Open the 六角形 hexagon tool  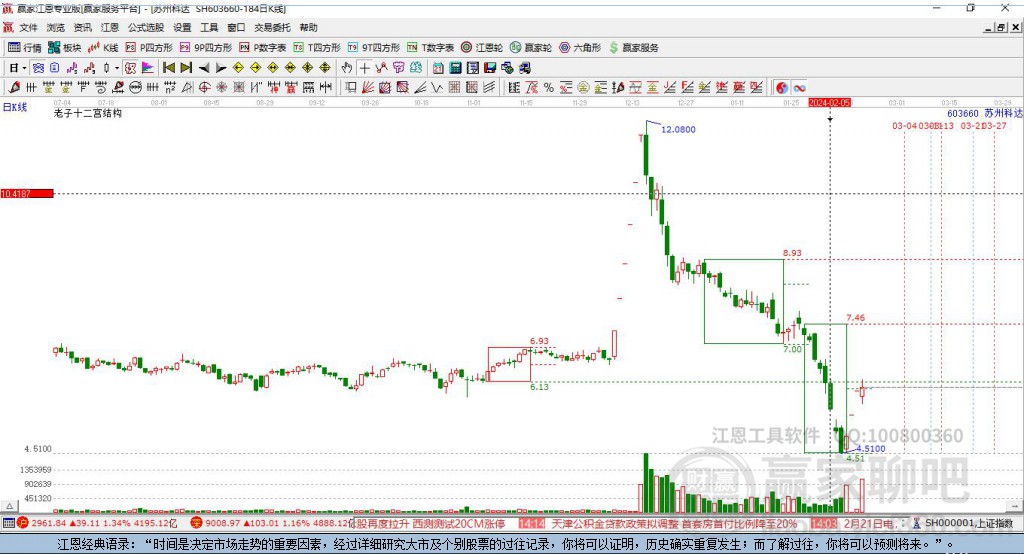(580, 48)
